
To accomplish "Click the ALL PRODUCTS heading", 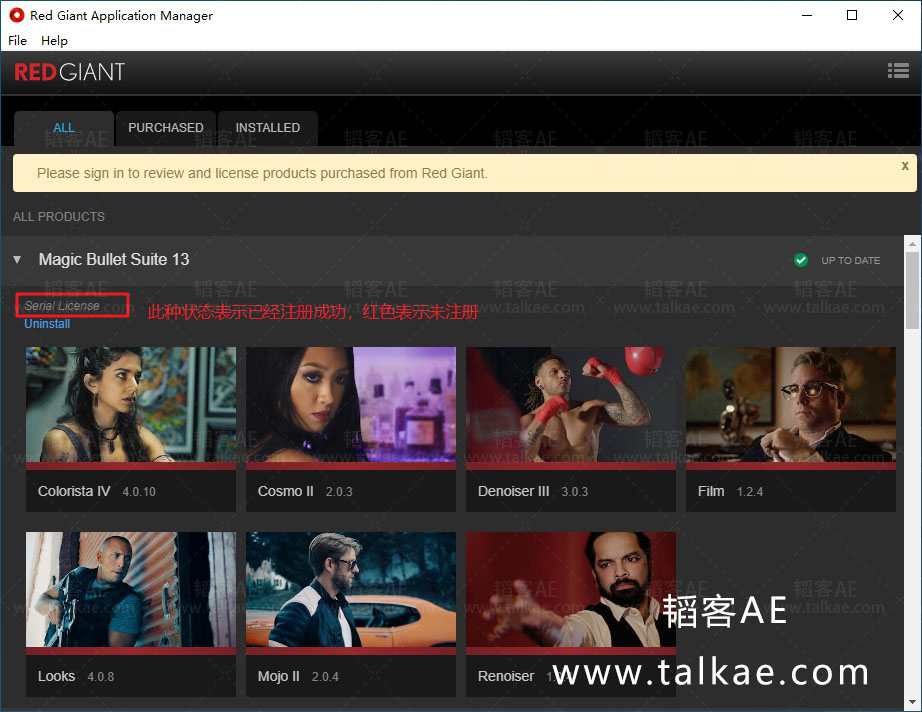I will [59, 217].
